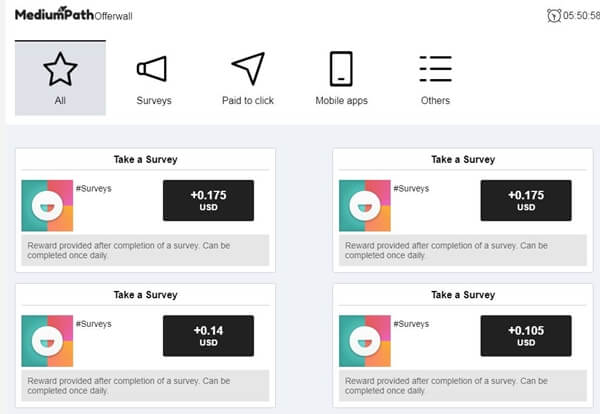Screen dimensions: 600x414
Task: Open the Mobile apps phone icon
Action: pyautogui.click(x=341, y=69)
